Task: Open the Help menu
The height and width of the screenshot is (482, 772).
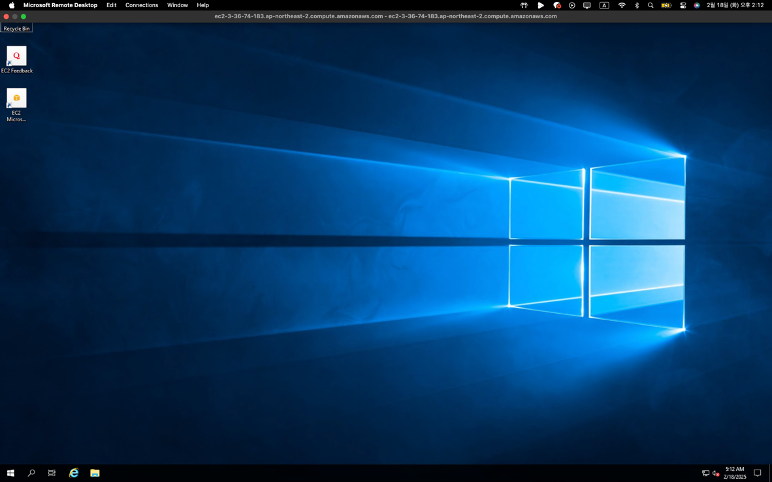Action: pyautogui.click(x=203, y=5)
